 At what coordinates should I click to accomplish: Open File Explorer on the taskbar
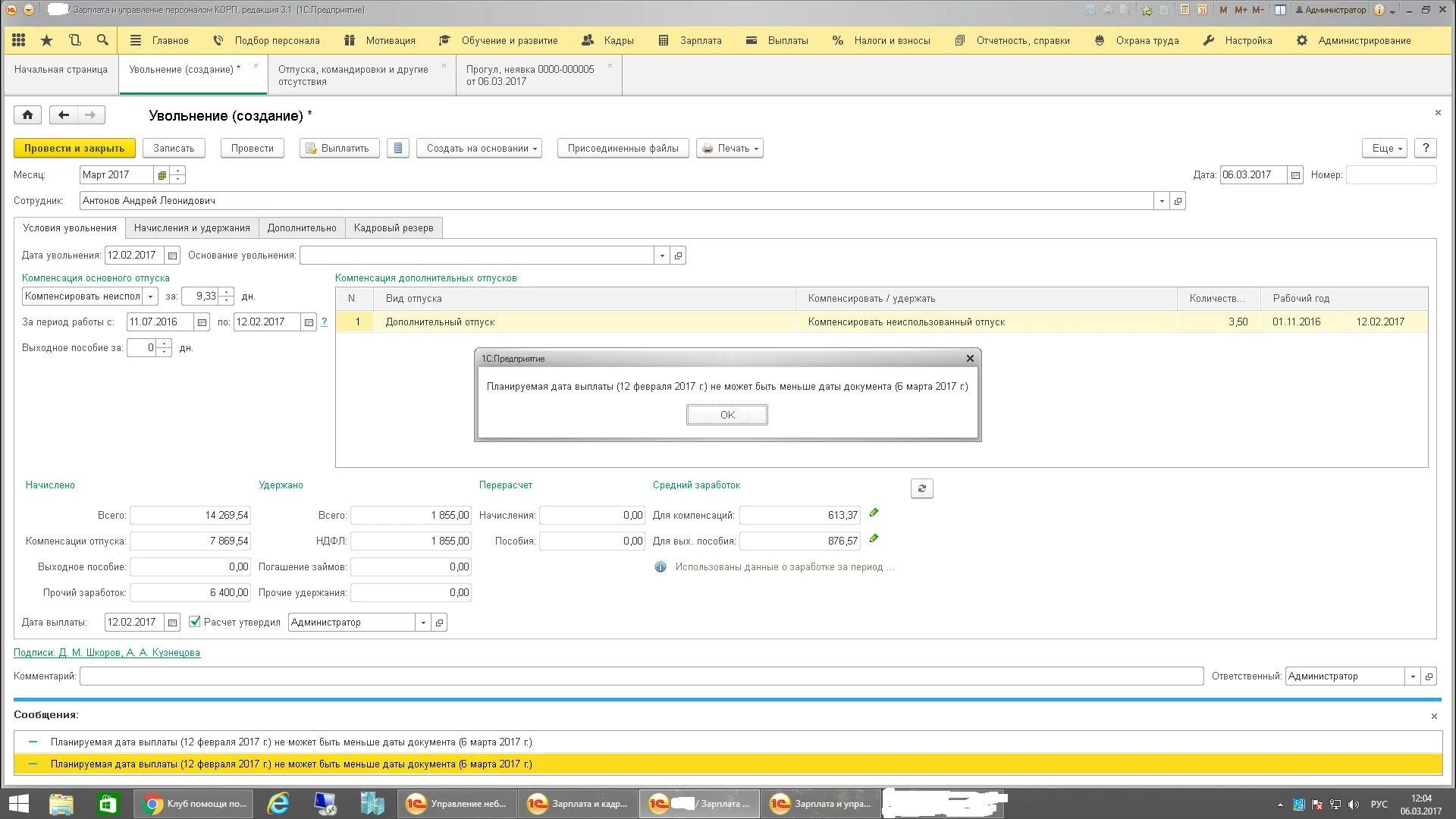tap(61, 804)
